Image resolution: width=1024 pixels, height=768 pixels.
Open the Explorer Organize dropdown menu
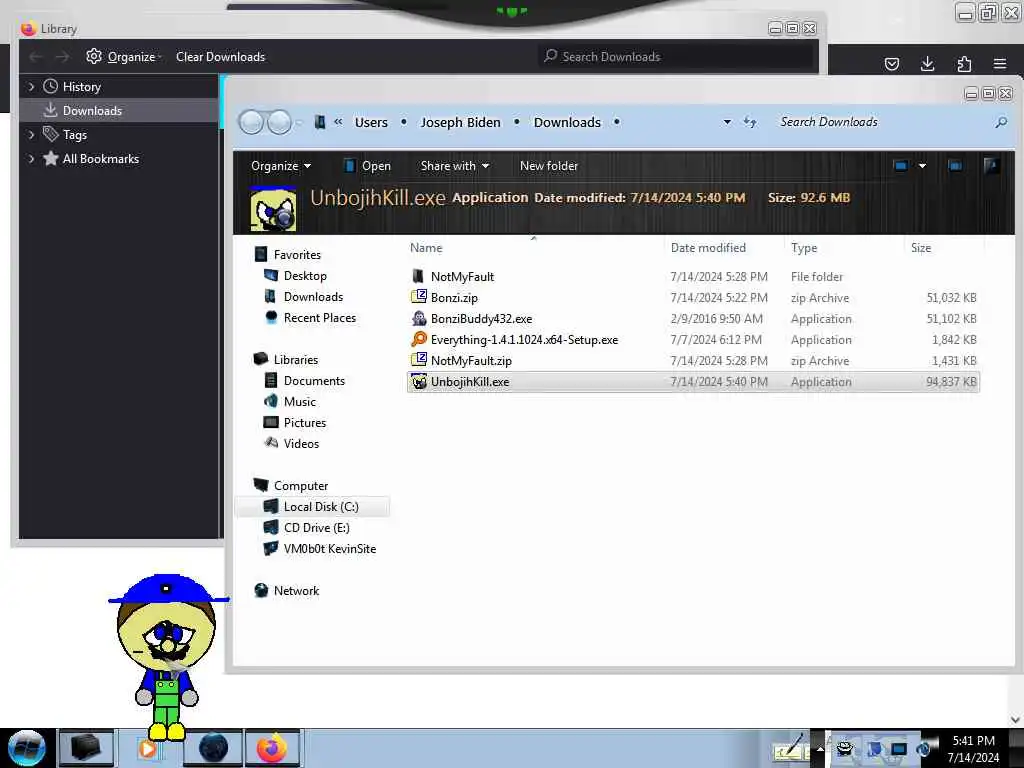(281, 166)
